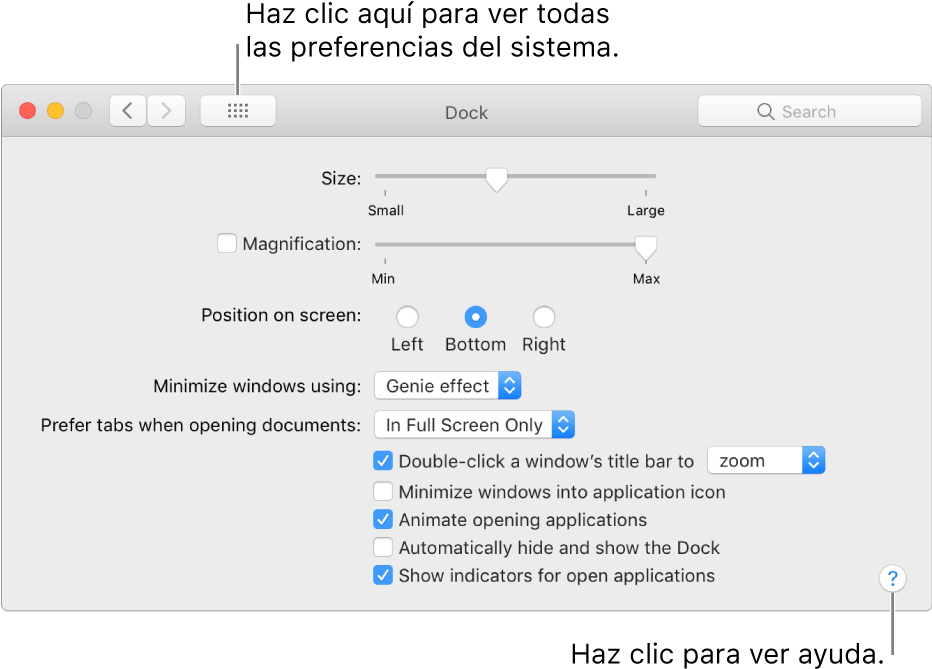Uncheck 'Show indicators for open applications'
The image size is (932, 669).
pyautogui.click(x=383, y=575)
